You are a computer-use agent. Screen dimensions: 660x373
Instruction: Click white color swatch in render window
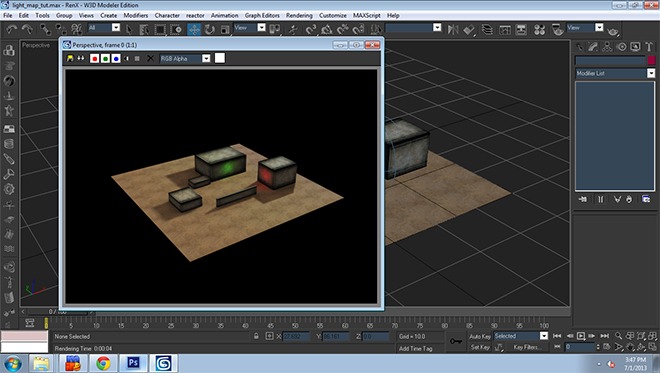point(220,58)
